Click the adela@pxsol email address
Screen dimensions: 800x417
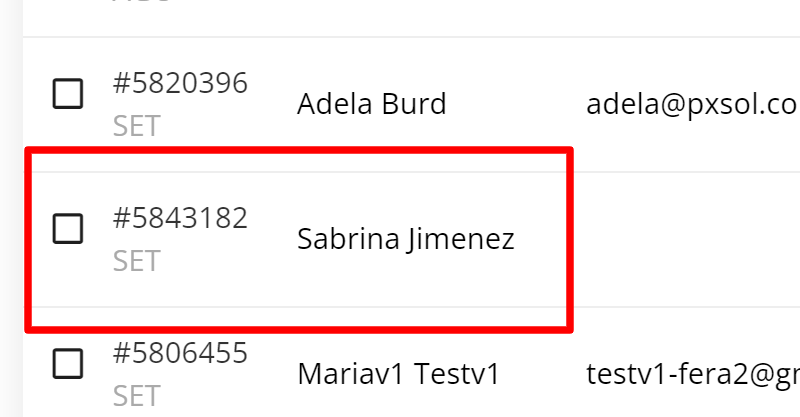(691, 104)
